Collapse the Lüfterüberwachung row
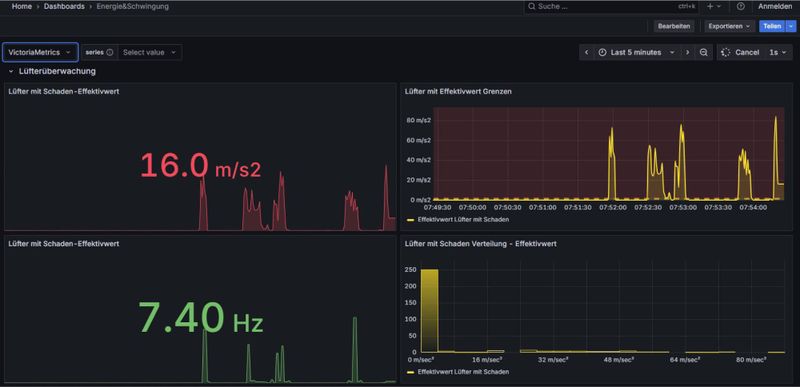This screenshot has height=387, width=800. [11, 72]
